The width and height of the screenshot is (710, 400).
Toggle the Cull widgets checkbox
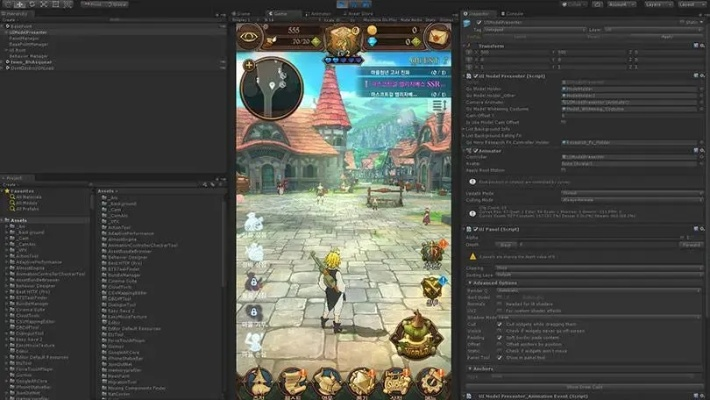coord(500,323)
